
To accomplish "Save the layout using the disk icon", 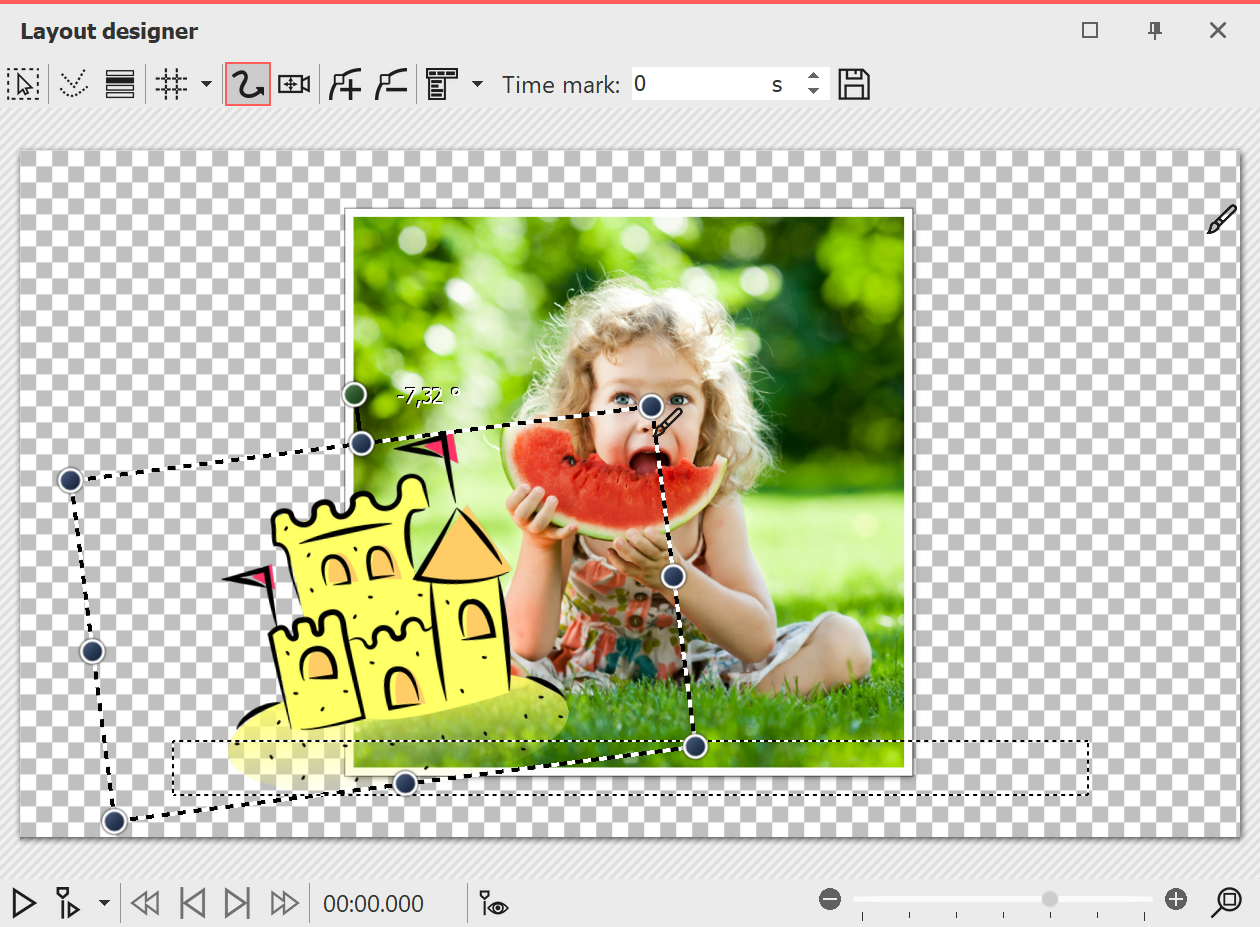I will click(x=855, y=84).
